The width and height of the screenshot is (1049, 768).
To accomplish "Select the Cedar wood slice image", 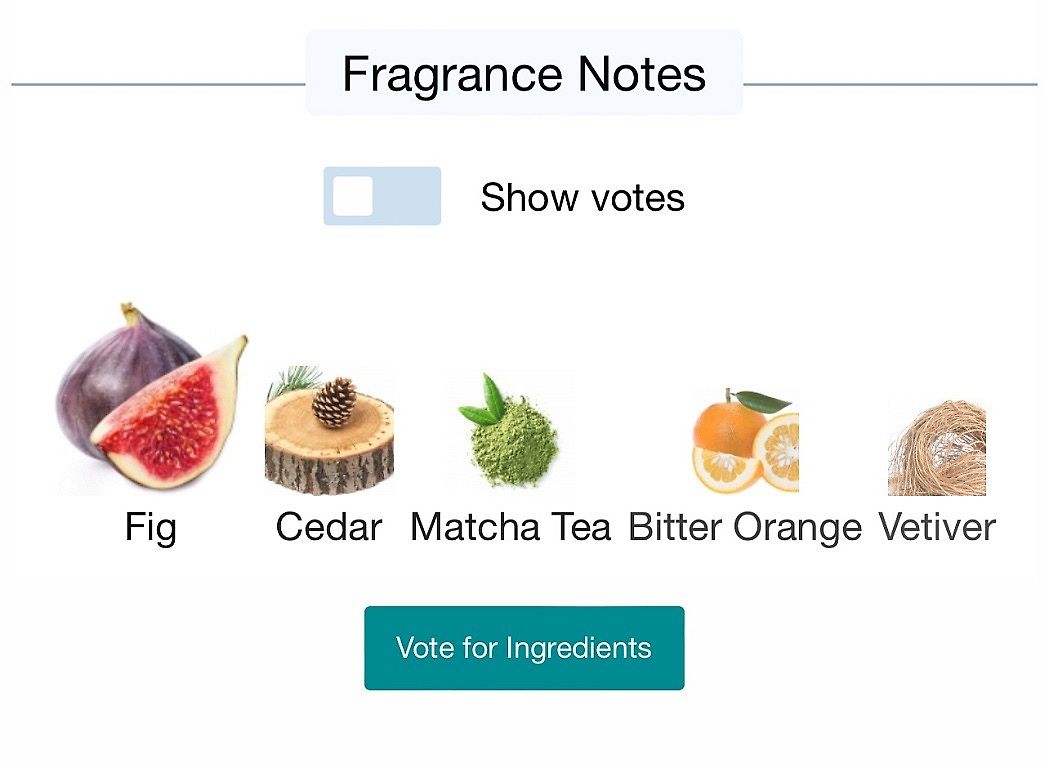I will (x=329, y=431).
